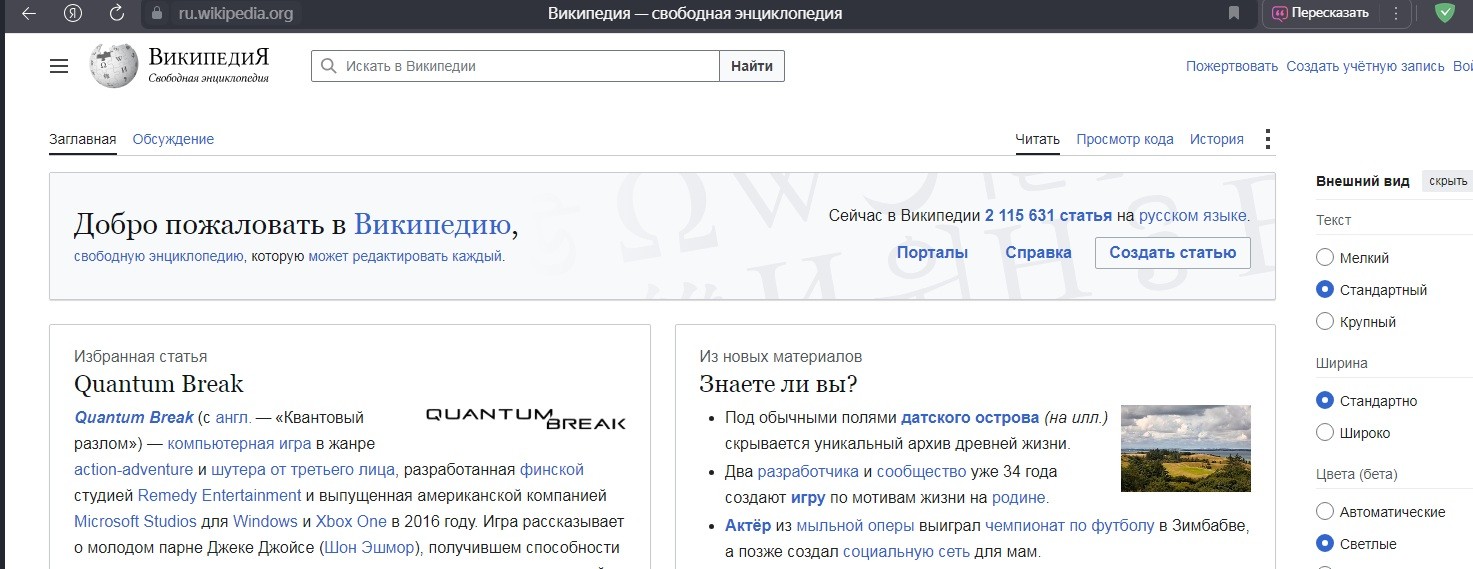1473x569 pixels.
Task: Click the ru.wikipedia.org address field
Action: [x=236, y=14]
